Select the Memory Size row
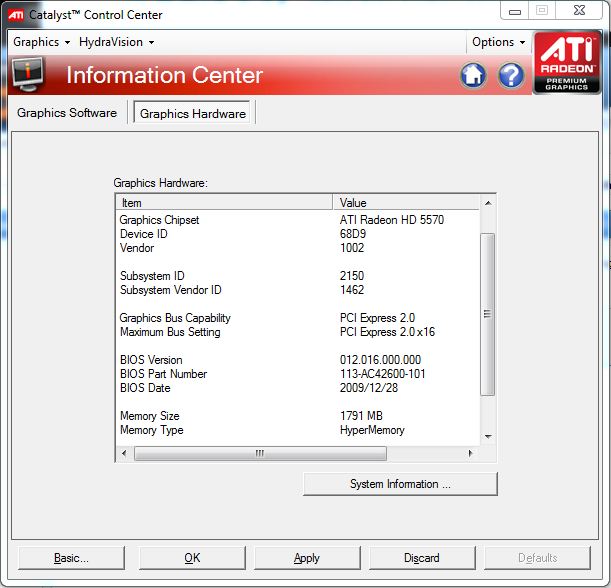The width and height of the screenshot is (611, 588). (298, 416)
